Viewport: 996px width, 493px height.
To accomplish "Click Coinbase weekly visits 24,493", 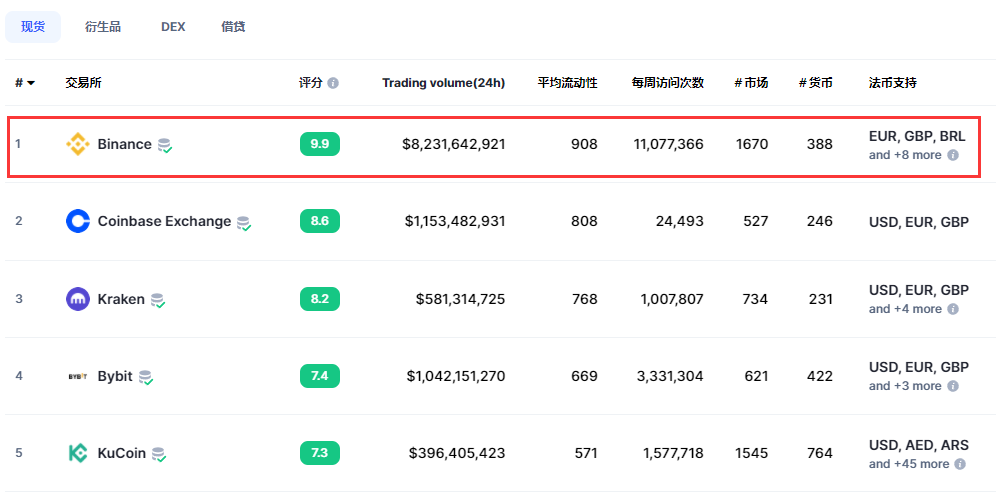I will click(x=680, y=221).
